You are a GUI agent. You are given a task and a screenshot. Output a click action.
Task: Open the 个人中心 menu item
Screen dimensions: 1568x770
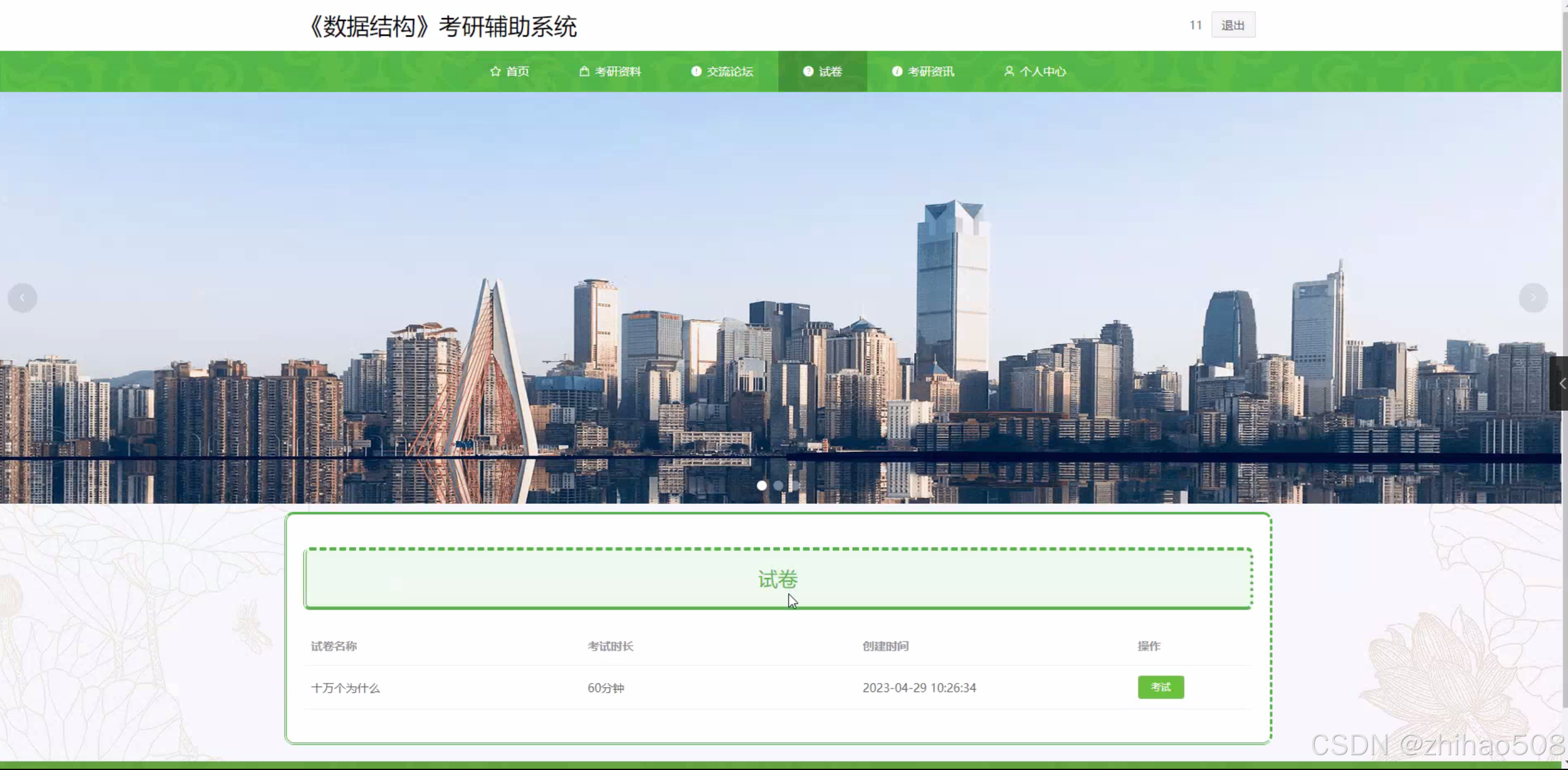[1035, 72]
